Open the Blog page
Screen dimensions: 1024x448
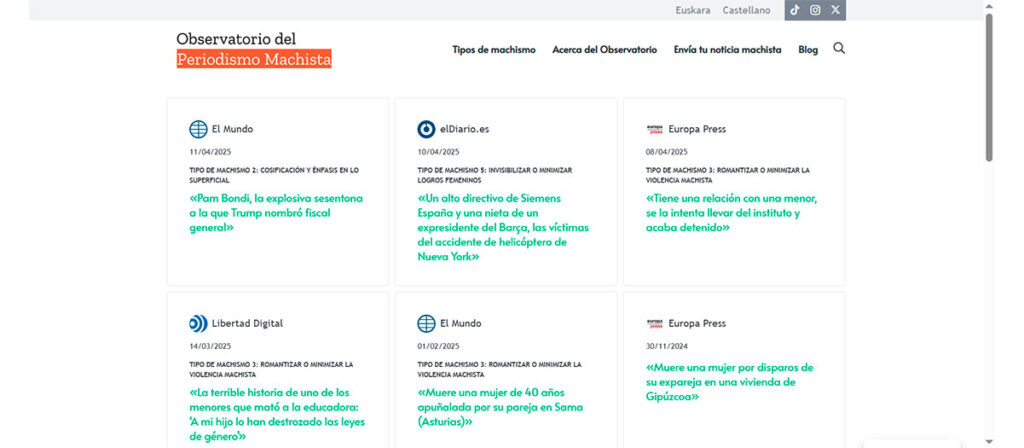808,50
